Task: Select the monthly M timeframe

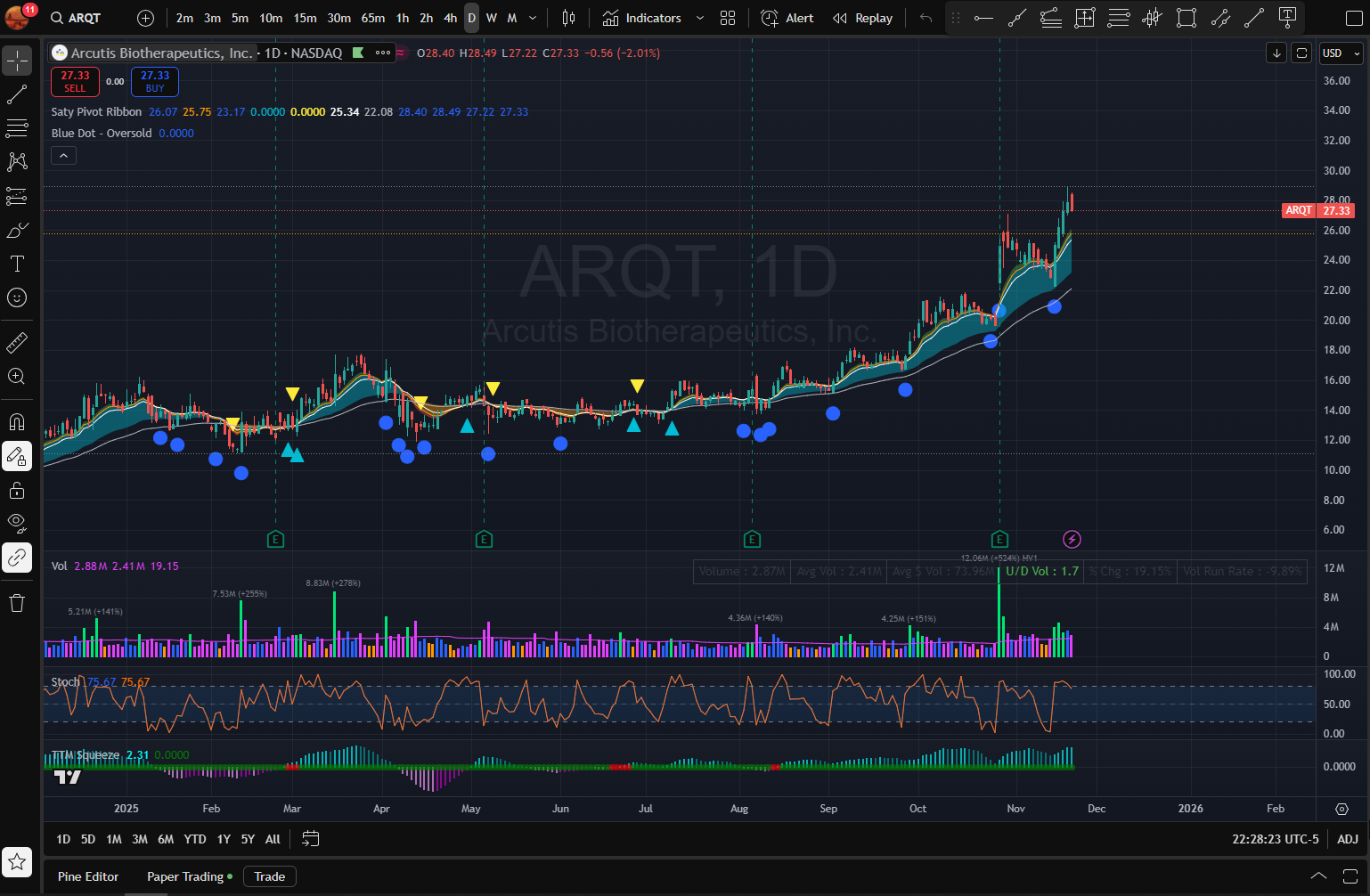Action: (x=512, y=18)
